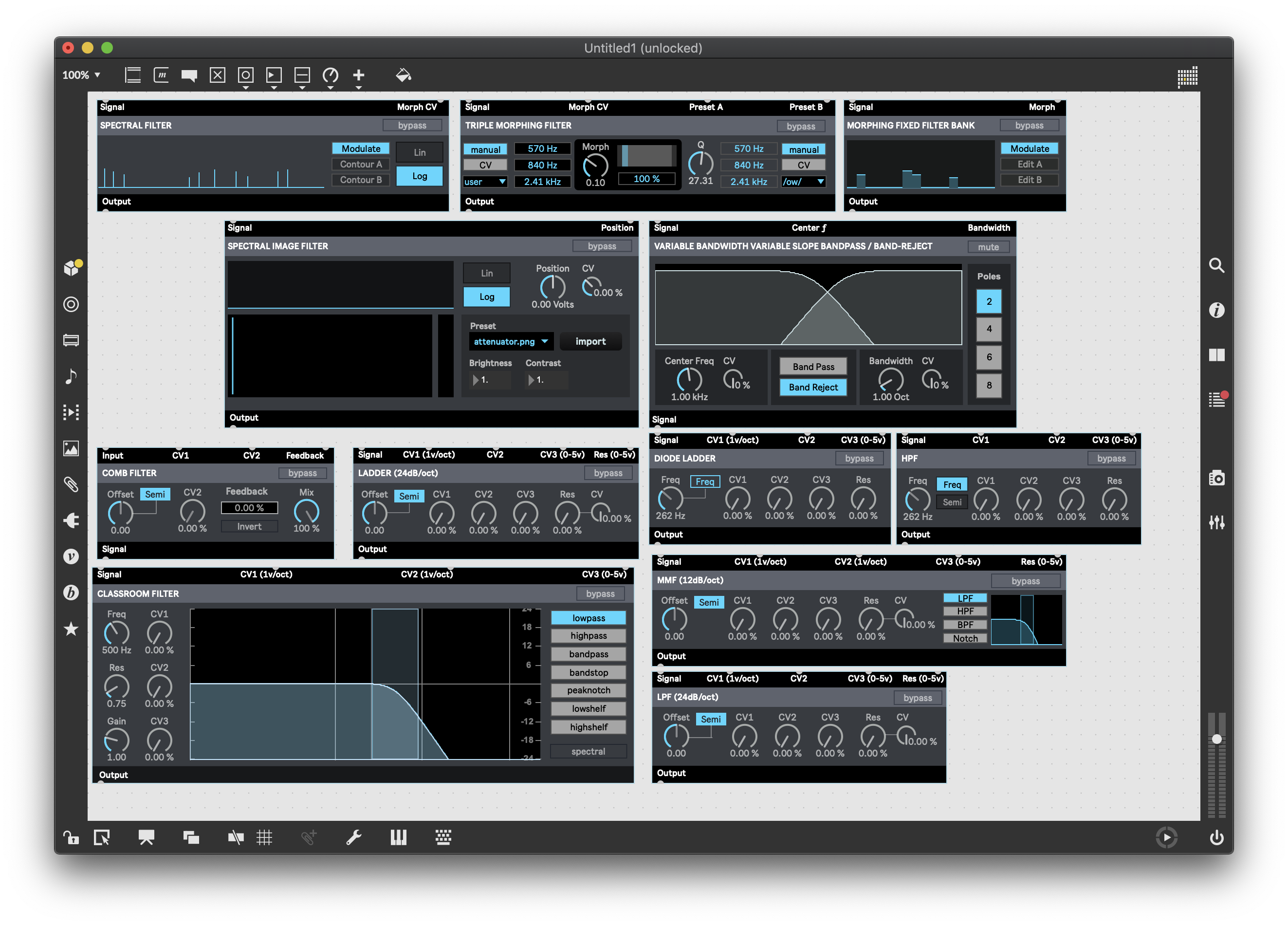Open the '/ow/' dropdown in Triple Morphing Filter
Image resolution: width=1288 pixels, height=926 pixels.
(x=803, y=182)
